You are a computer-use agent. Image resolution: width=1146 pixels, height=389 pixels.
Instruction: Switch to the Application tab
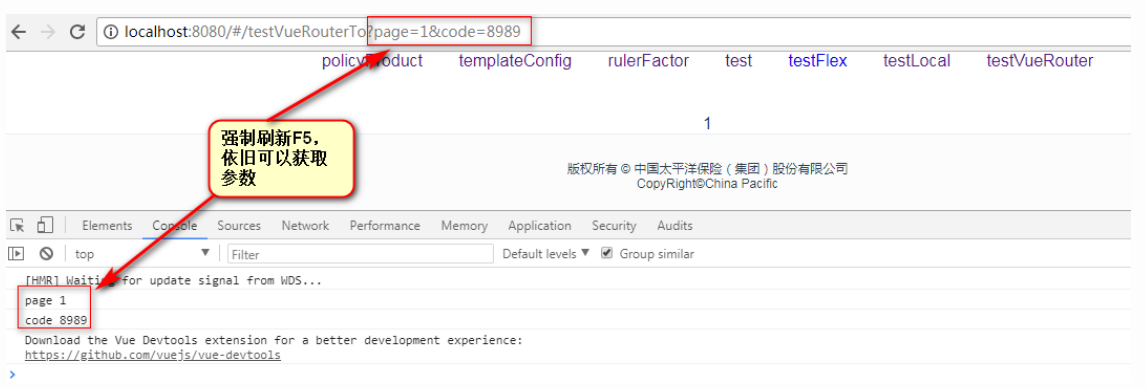539,226
